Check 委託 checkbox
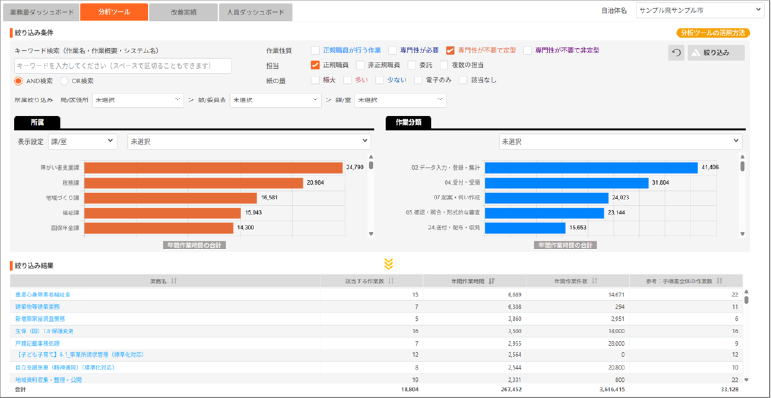 [x=412, y=64]
